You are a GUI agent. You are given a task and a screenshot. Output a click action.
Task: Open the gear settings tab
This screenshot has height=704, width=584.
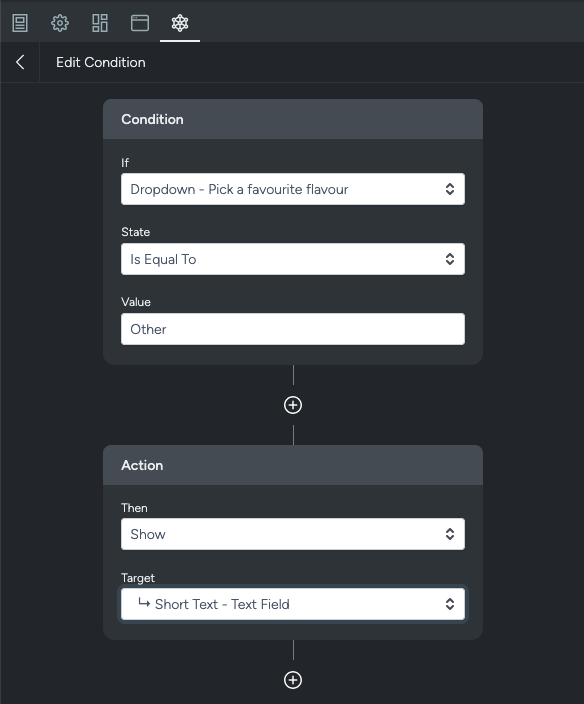pyautogui.click(x=60, y=23)
